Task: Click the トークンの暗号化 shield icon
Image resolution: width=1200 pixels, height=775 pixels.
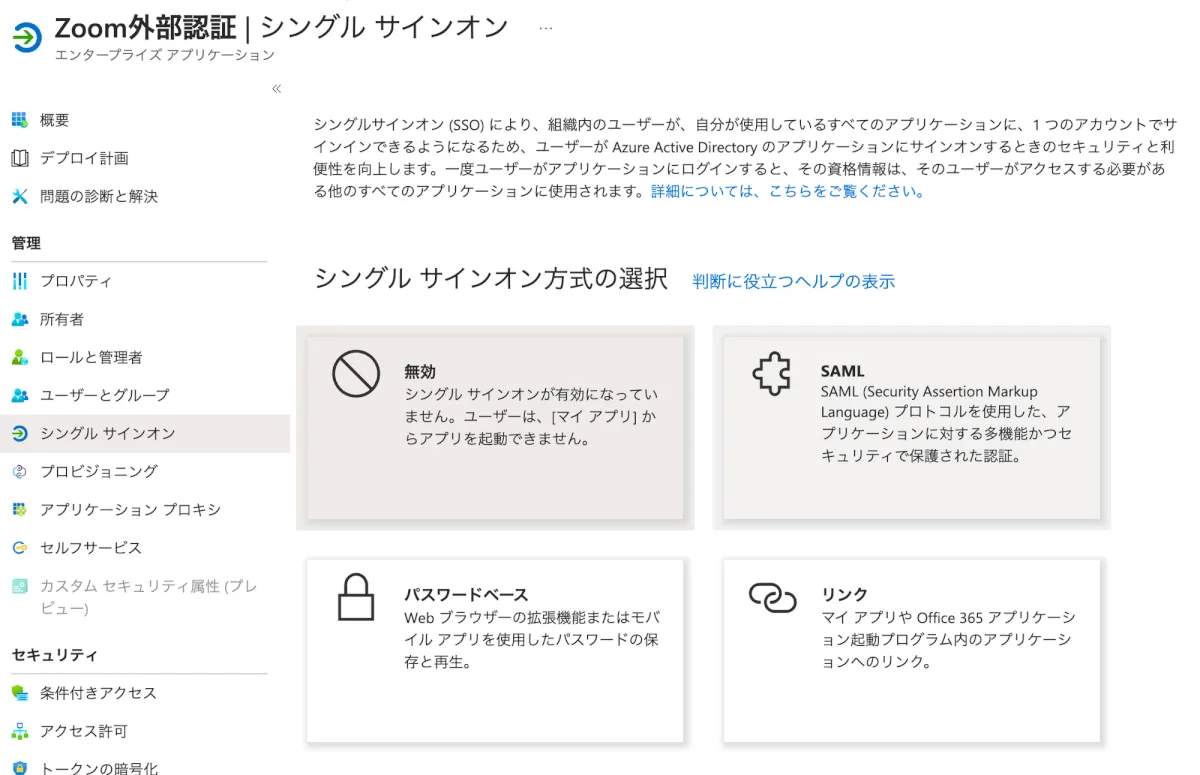Action: point(19,769)
